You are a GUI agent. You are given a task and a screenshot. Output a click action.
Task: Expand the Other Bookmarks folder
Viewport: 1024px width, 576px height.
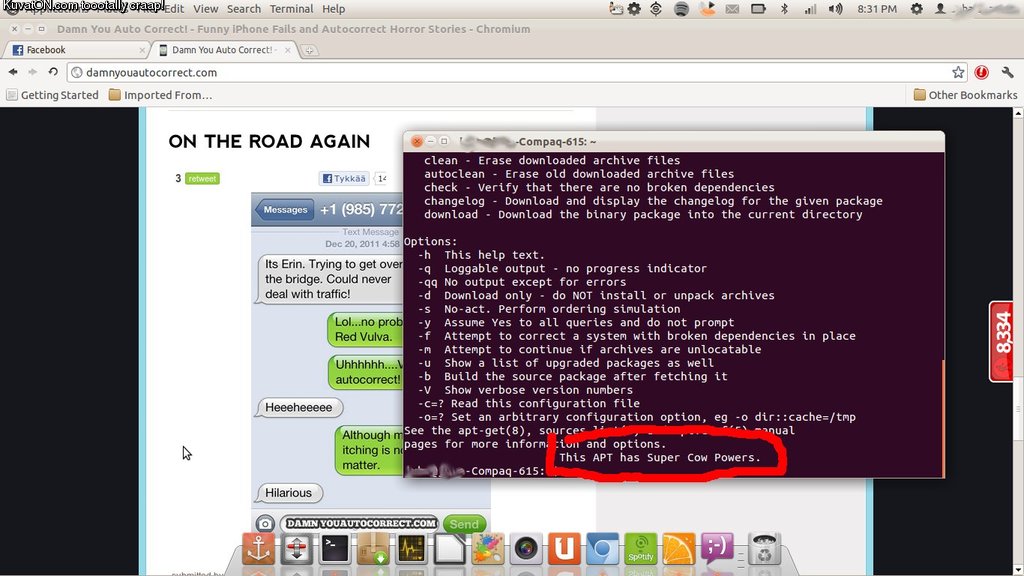[965, 95]
